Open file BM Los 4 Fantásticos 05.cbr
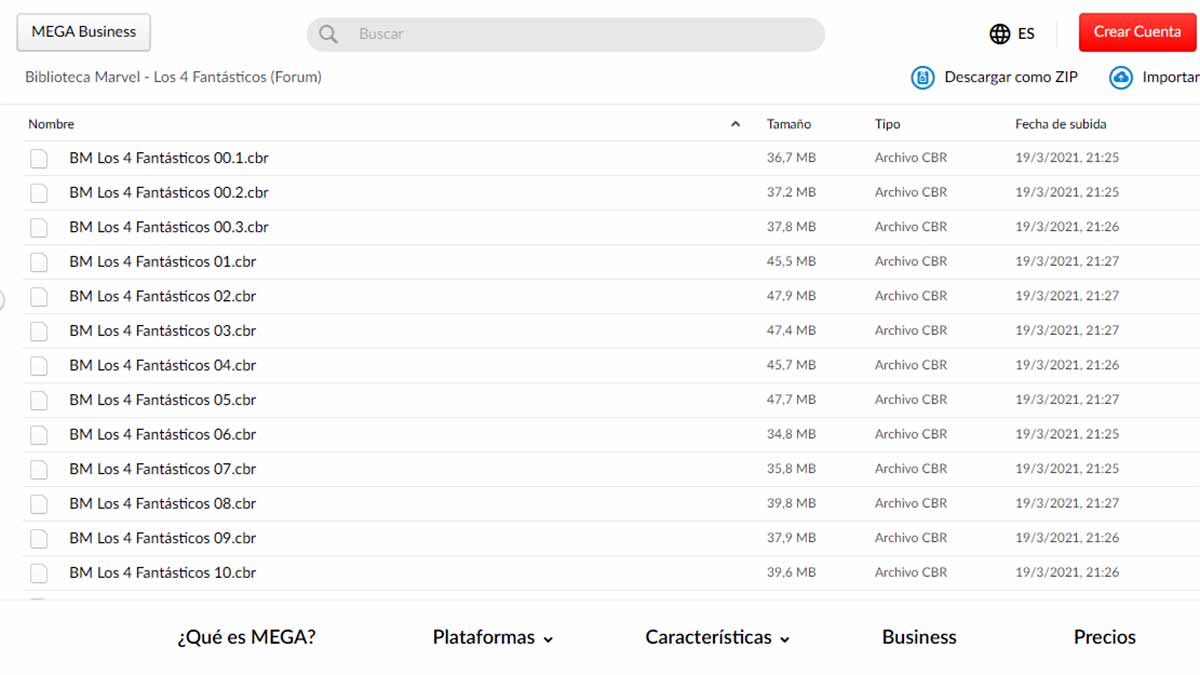The width and height of the screenshot is (1200, 675). point(162,400)
